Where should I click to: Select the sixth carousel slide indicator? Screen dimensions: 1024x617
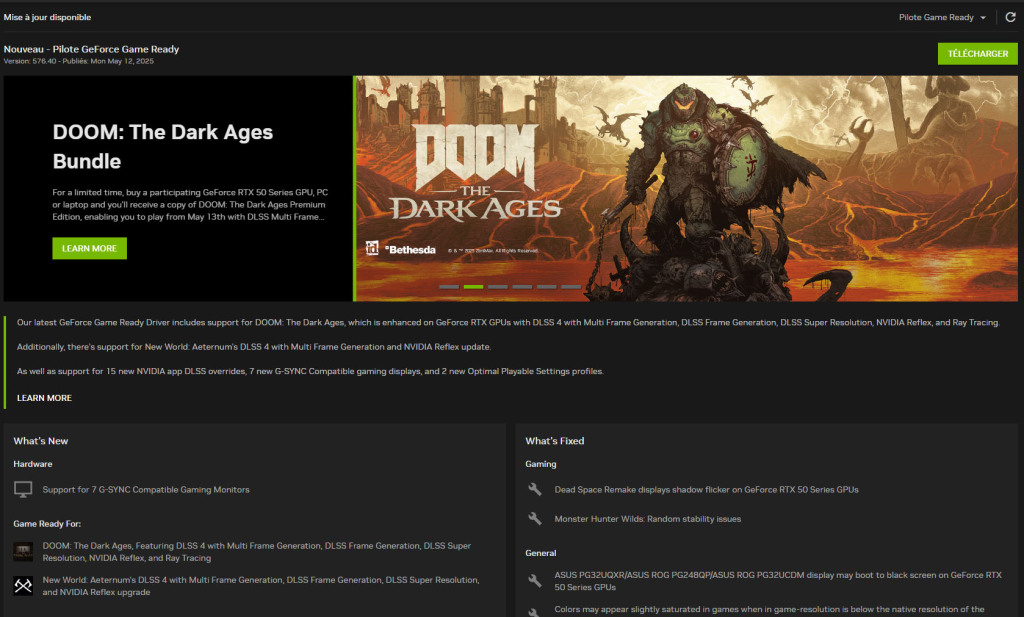(x=571, y=287)
